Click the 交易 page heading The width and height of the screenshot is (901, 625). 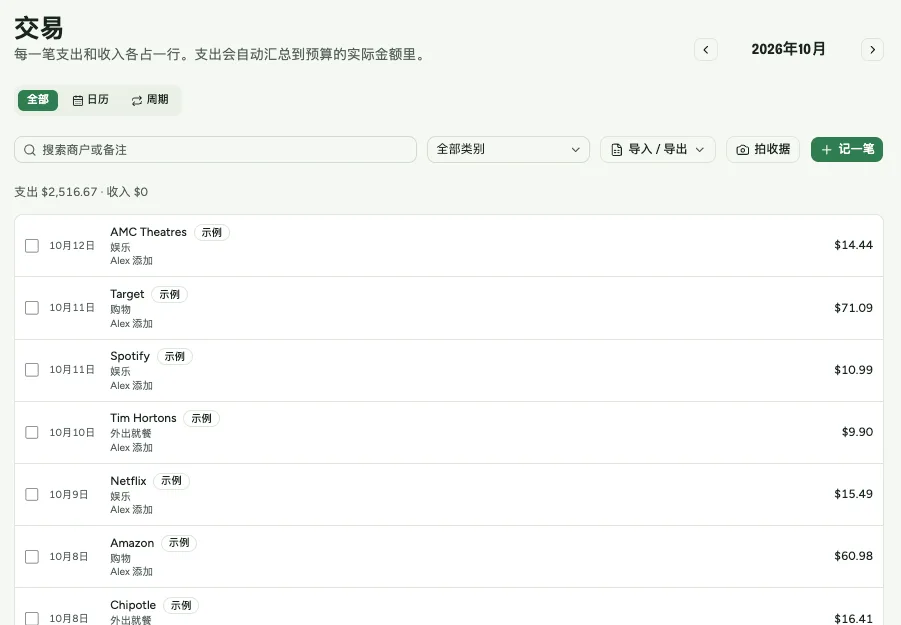pos(38,28)
